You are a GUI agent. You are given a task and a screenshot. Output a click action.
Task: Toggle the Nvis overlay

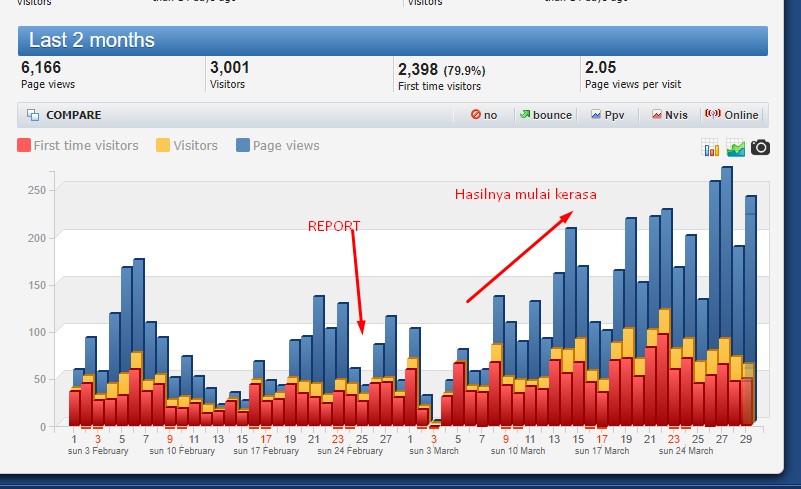tap(669, 115)
